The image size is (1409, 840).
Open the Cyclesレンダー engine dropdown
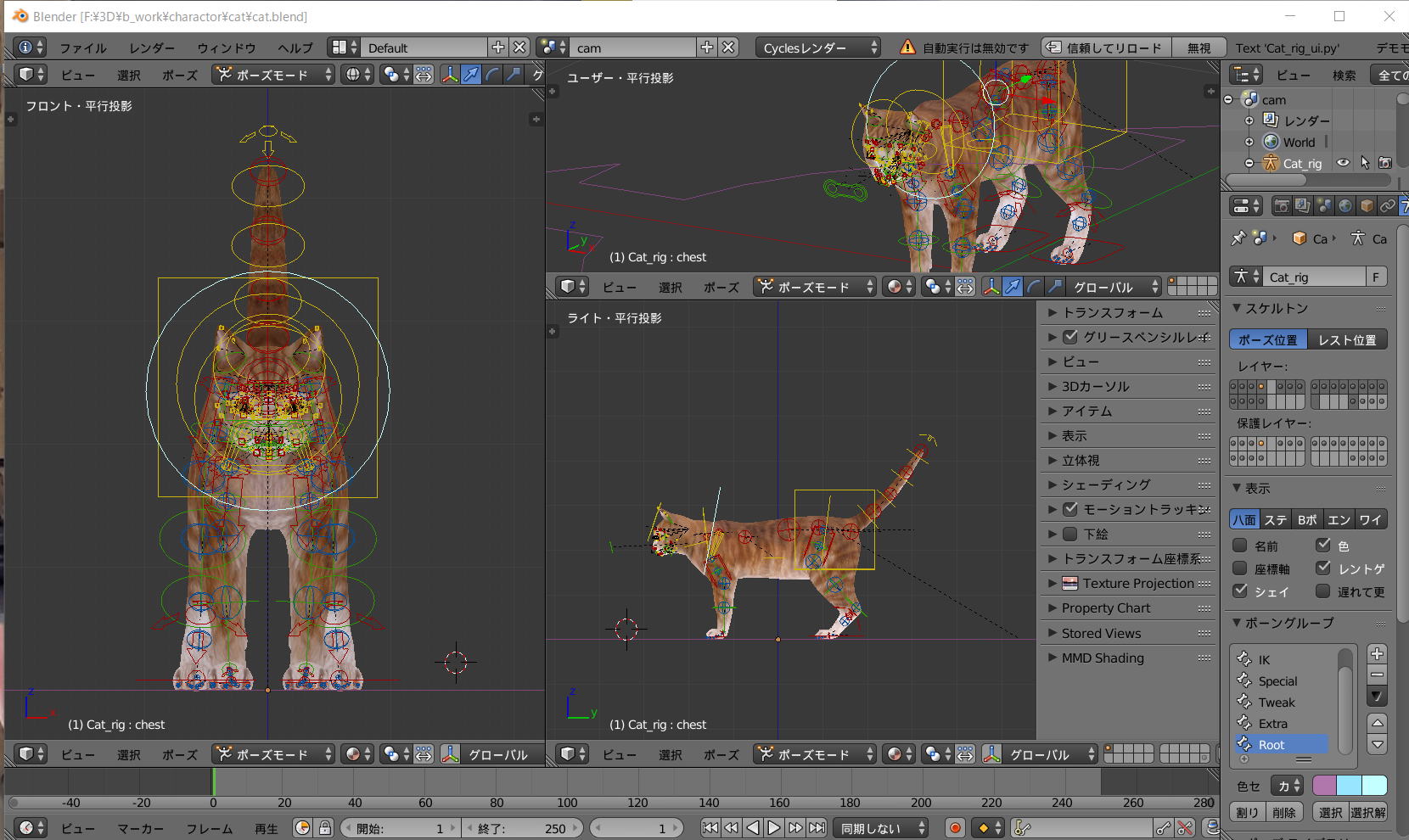(818, 48)
